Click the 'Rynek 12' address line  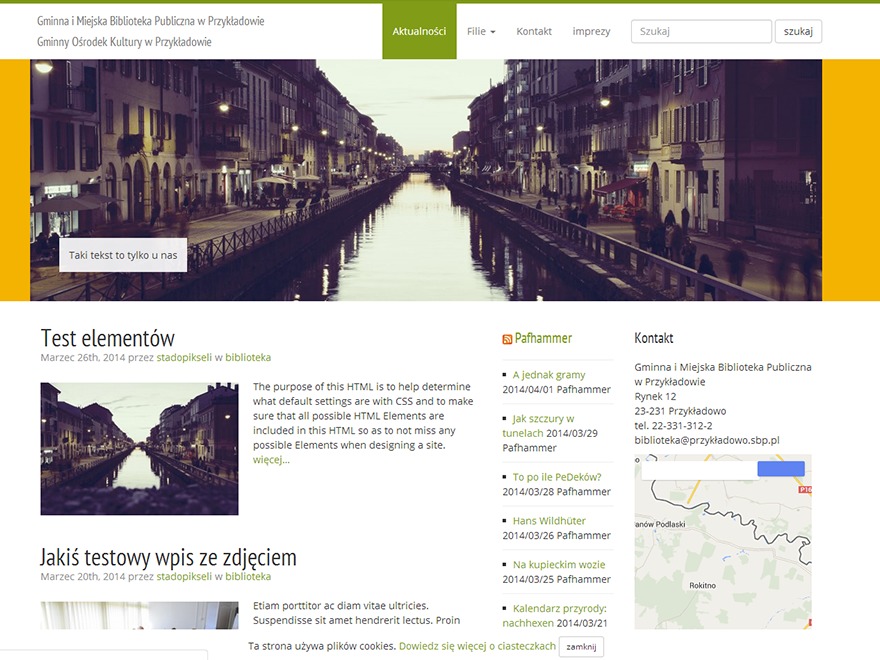(655, 397)
